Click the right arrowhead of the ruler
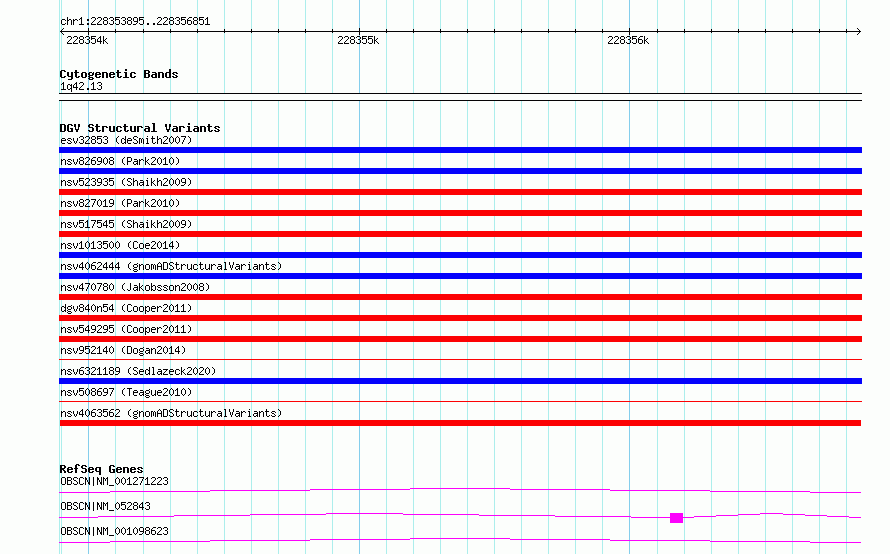890x554 pixels. tap(858, 31)
